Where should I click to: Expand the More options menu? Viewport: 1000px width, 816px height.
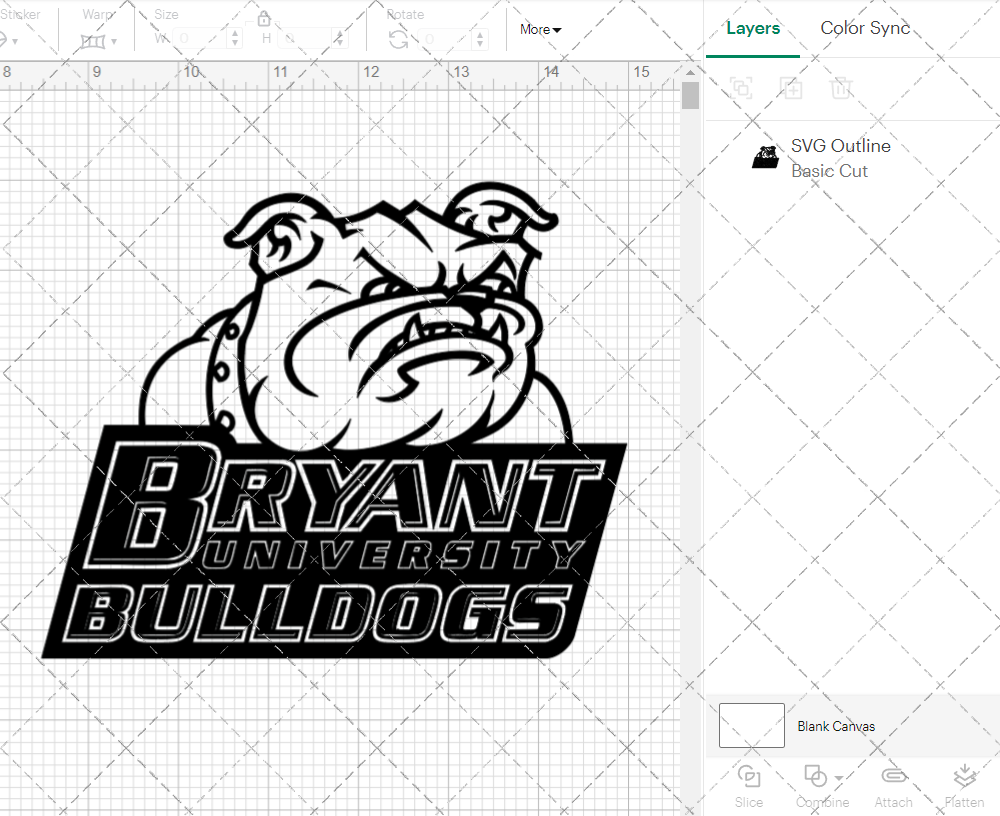540,30
